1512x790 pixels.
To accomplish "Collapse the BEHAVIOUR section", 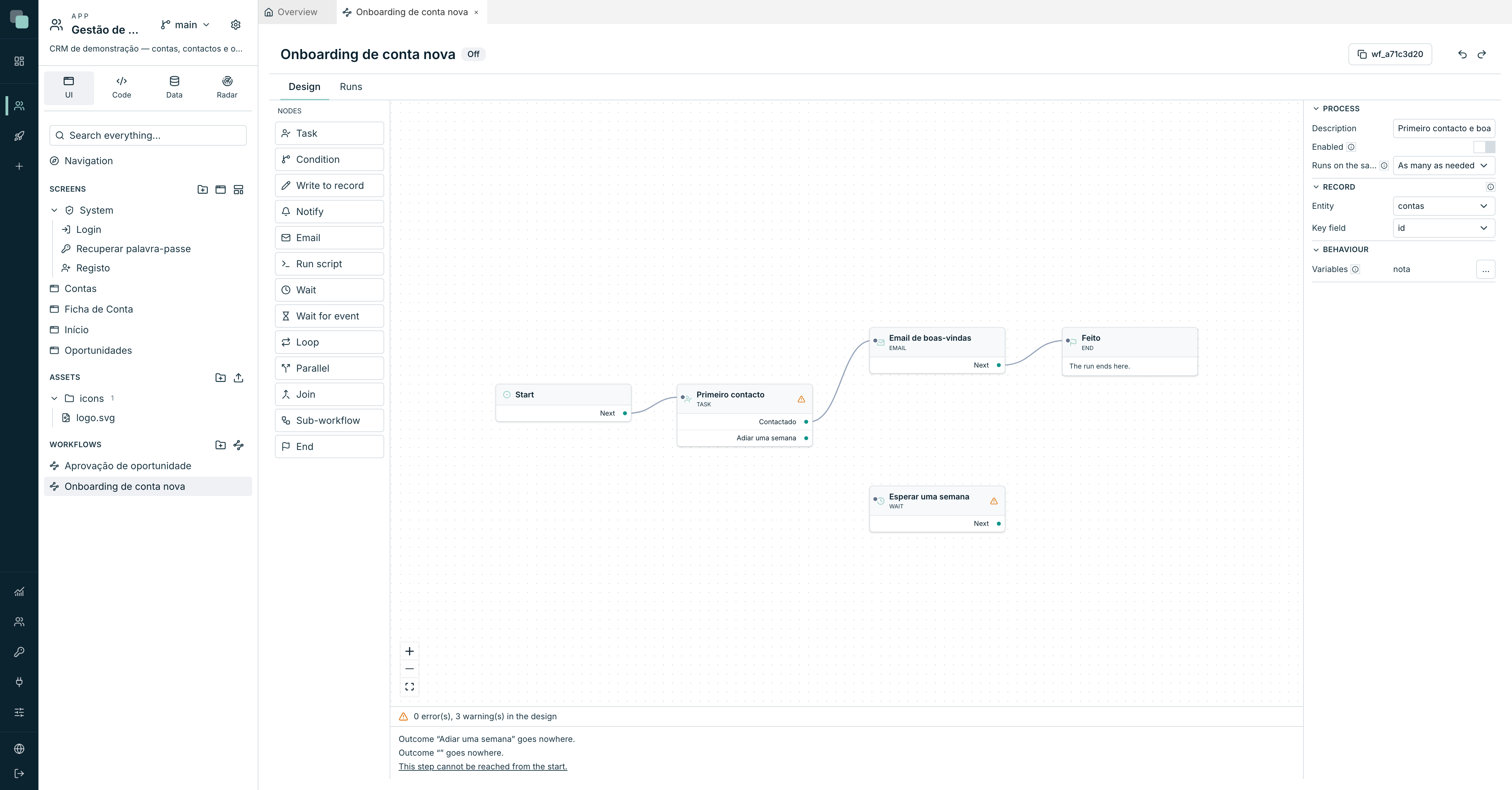I will (1316, 250).
